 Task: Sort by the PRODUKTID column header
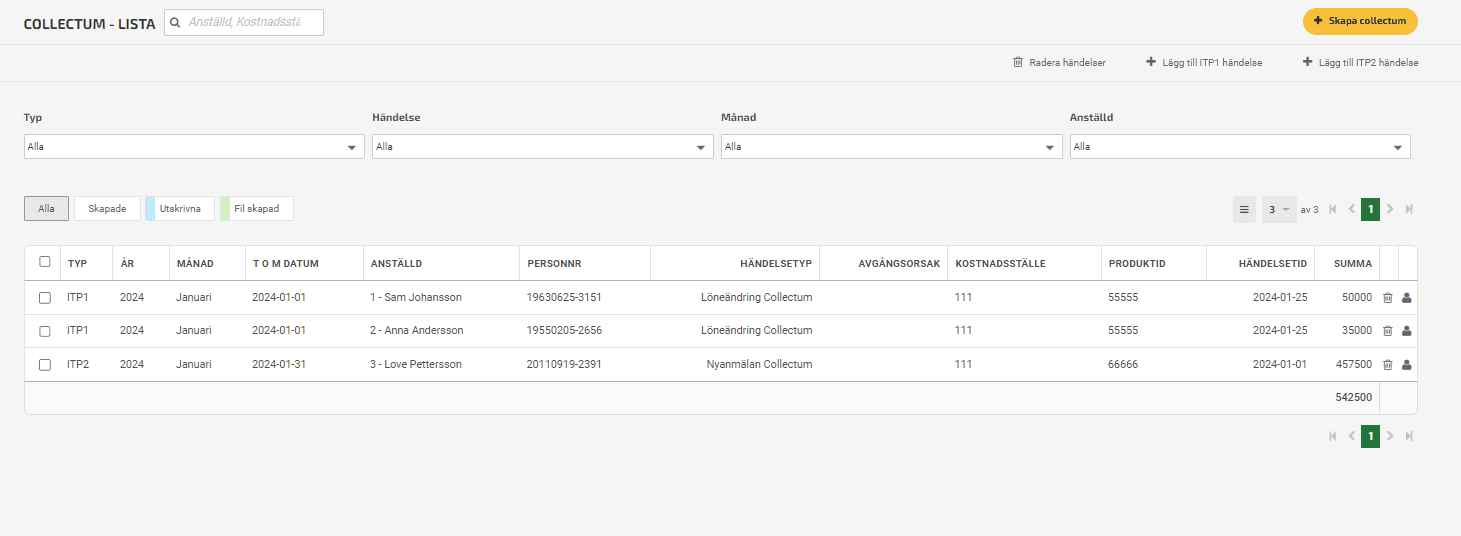[x=1137, y=264]
